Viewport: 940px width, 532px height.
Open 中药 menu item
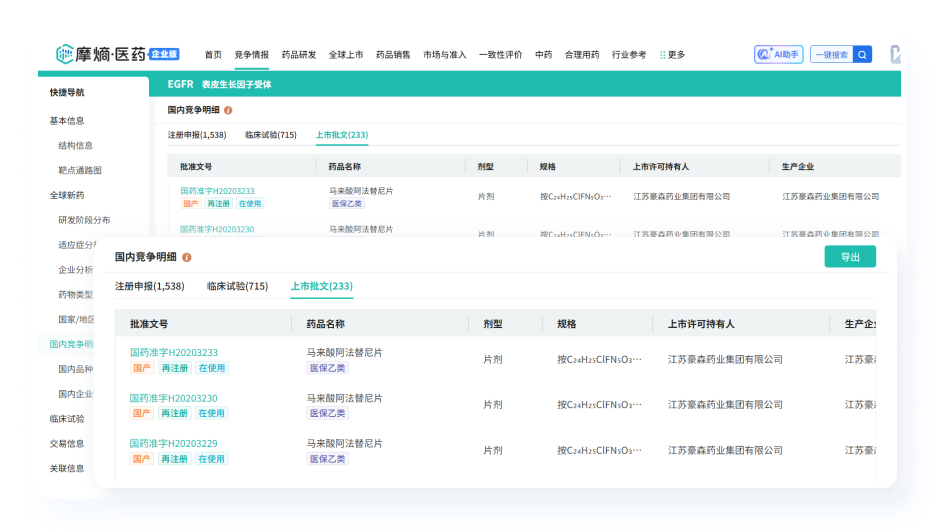coord(543,55)
